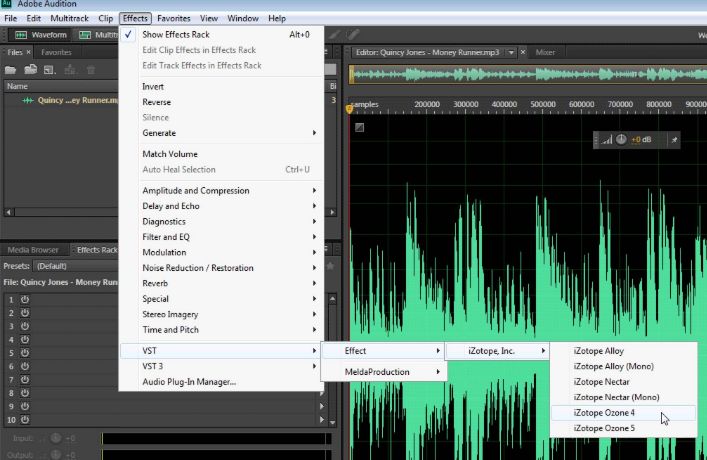Toggle power for effects slot 4
Viewport: 707px width, 460px height.
coord(25,340)
